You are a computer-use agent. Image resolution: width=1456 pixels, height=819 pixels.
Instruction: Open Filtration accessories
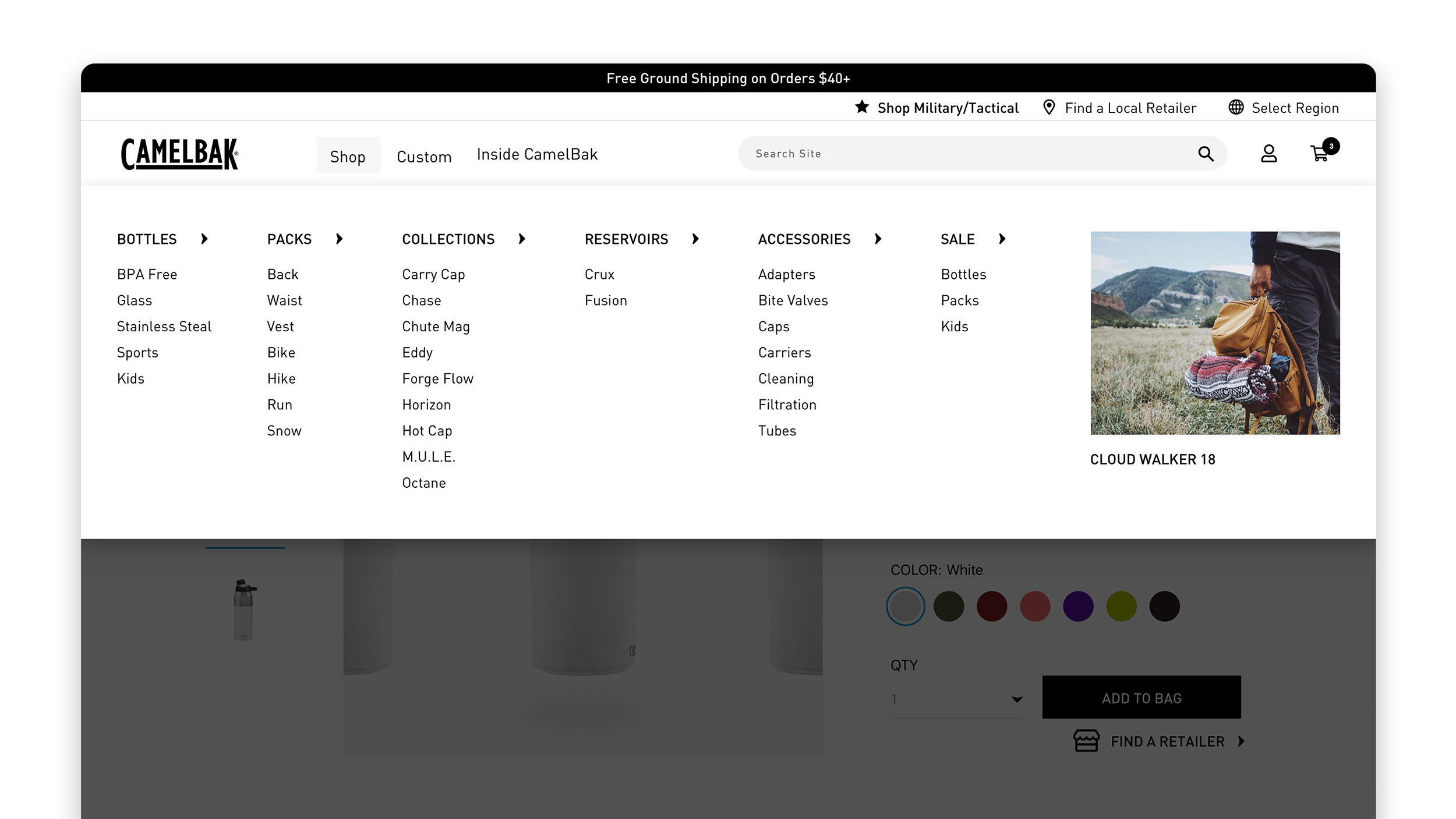tap(787, 405)
